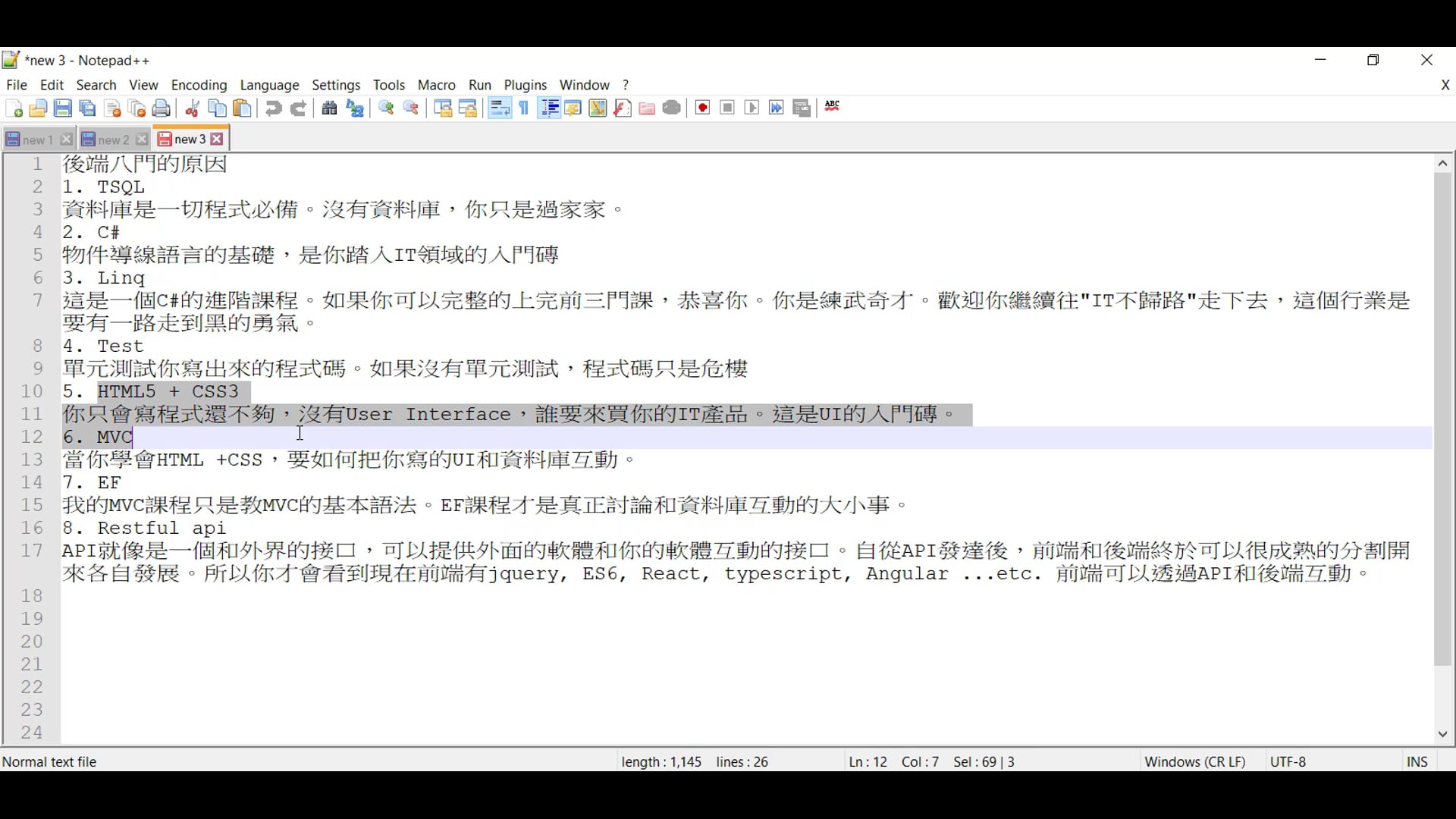Toggle Show All Characters pilcrow button
1456x819 pixels.
(524, 108)
